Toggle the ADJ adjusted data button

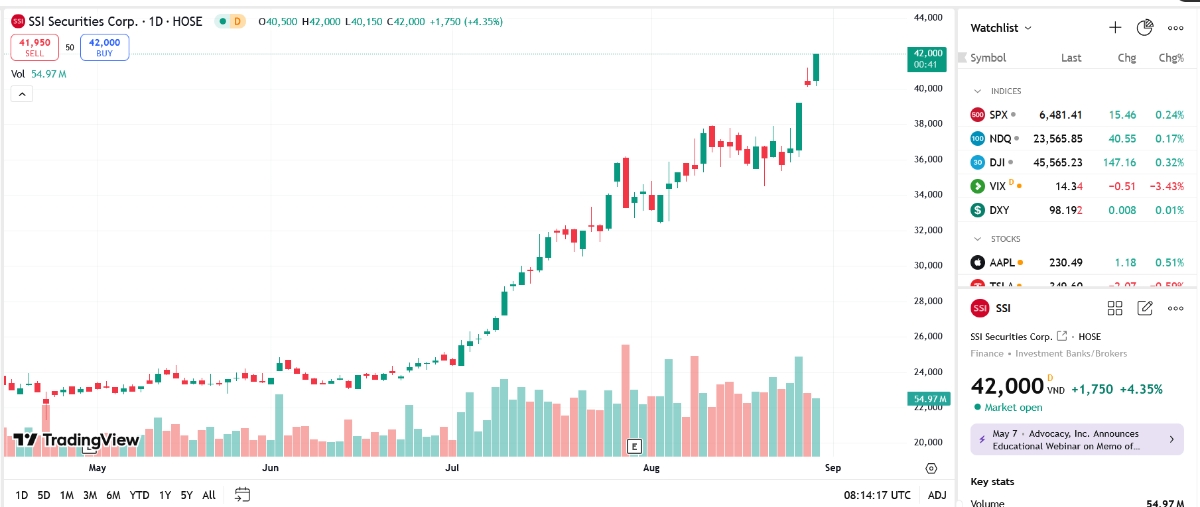click(936, 495)
